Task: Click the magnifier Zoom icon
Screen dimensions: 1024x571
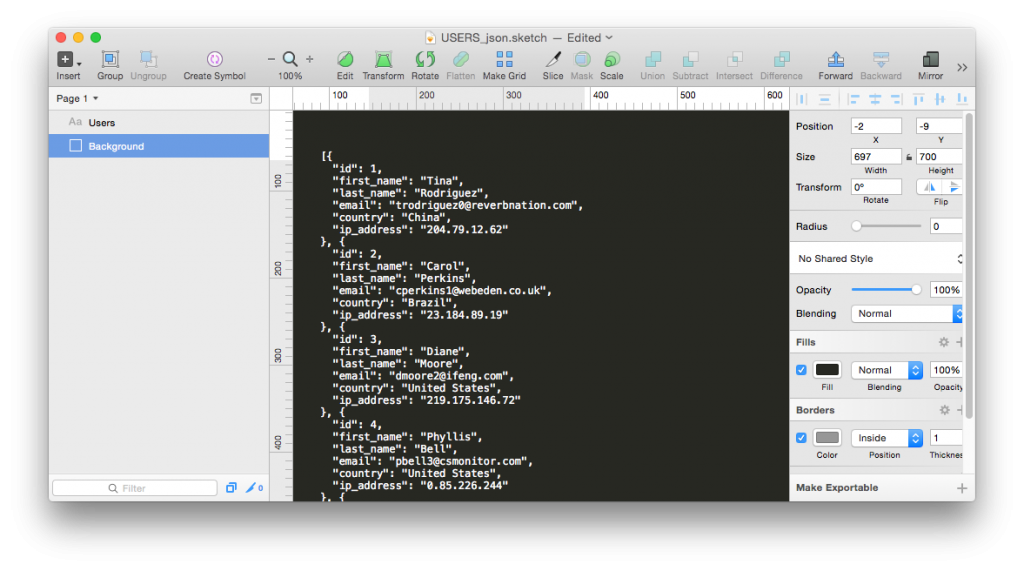Action: pyautogui.click(x=290, y=59)
